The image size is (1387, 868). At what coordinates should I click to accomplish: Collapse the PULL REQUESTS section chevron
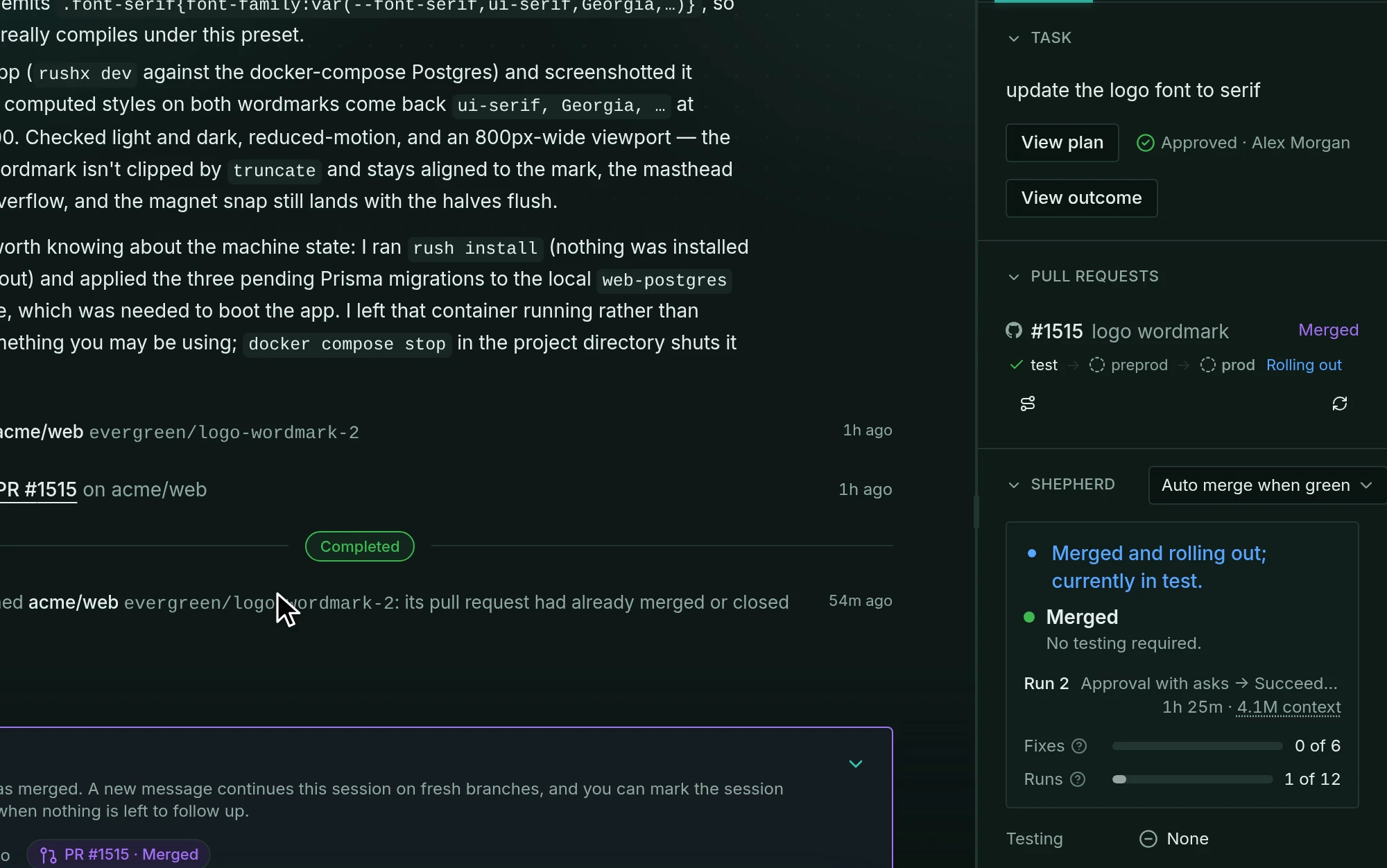[1014, 277]
